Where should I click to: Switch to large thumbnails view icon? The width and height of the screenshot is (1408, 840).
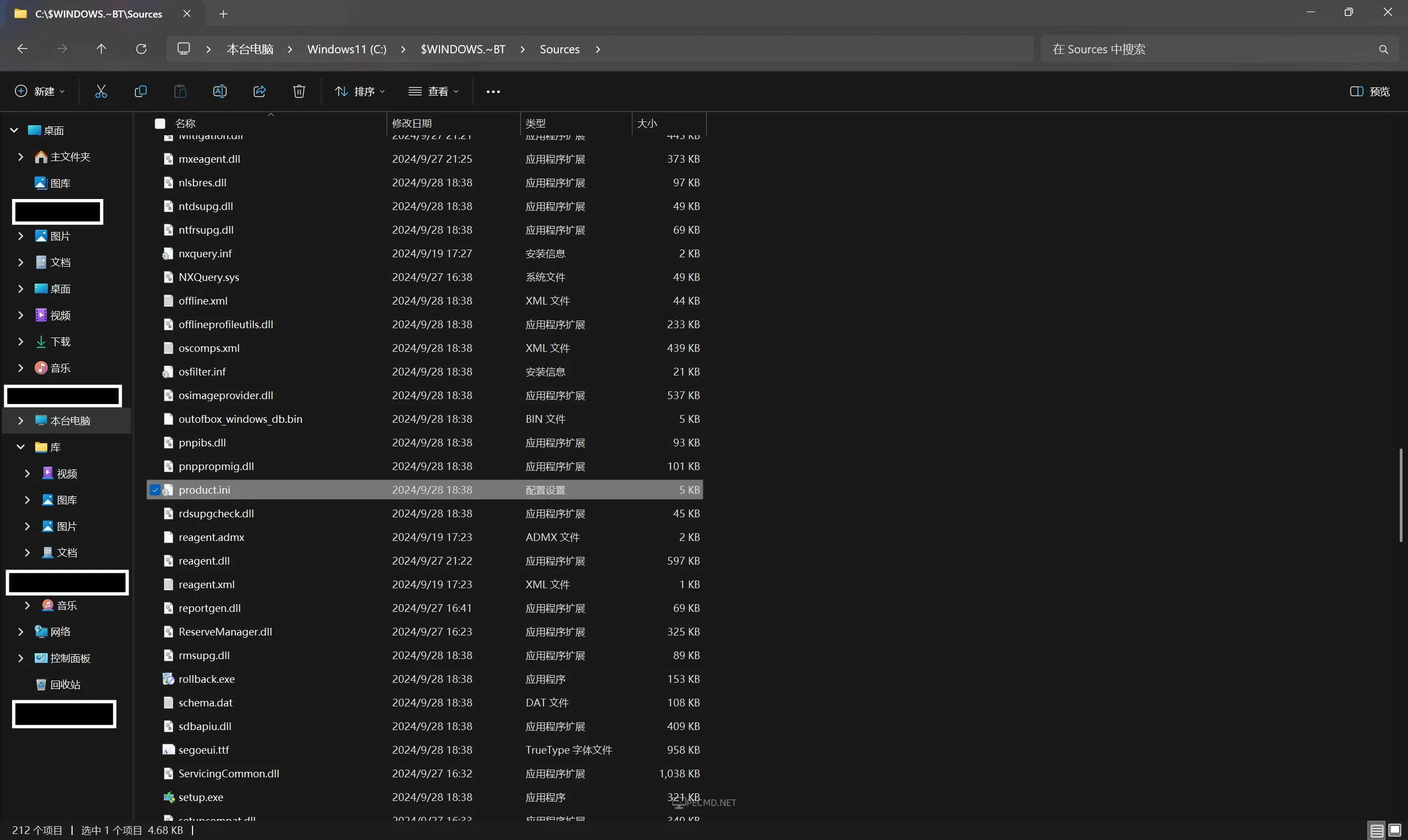coord(1395,830)
